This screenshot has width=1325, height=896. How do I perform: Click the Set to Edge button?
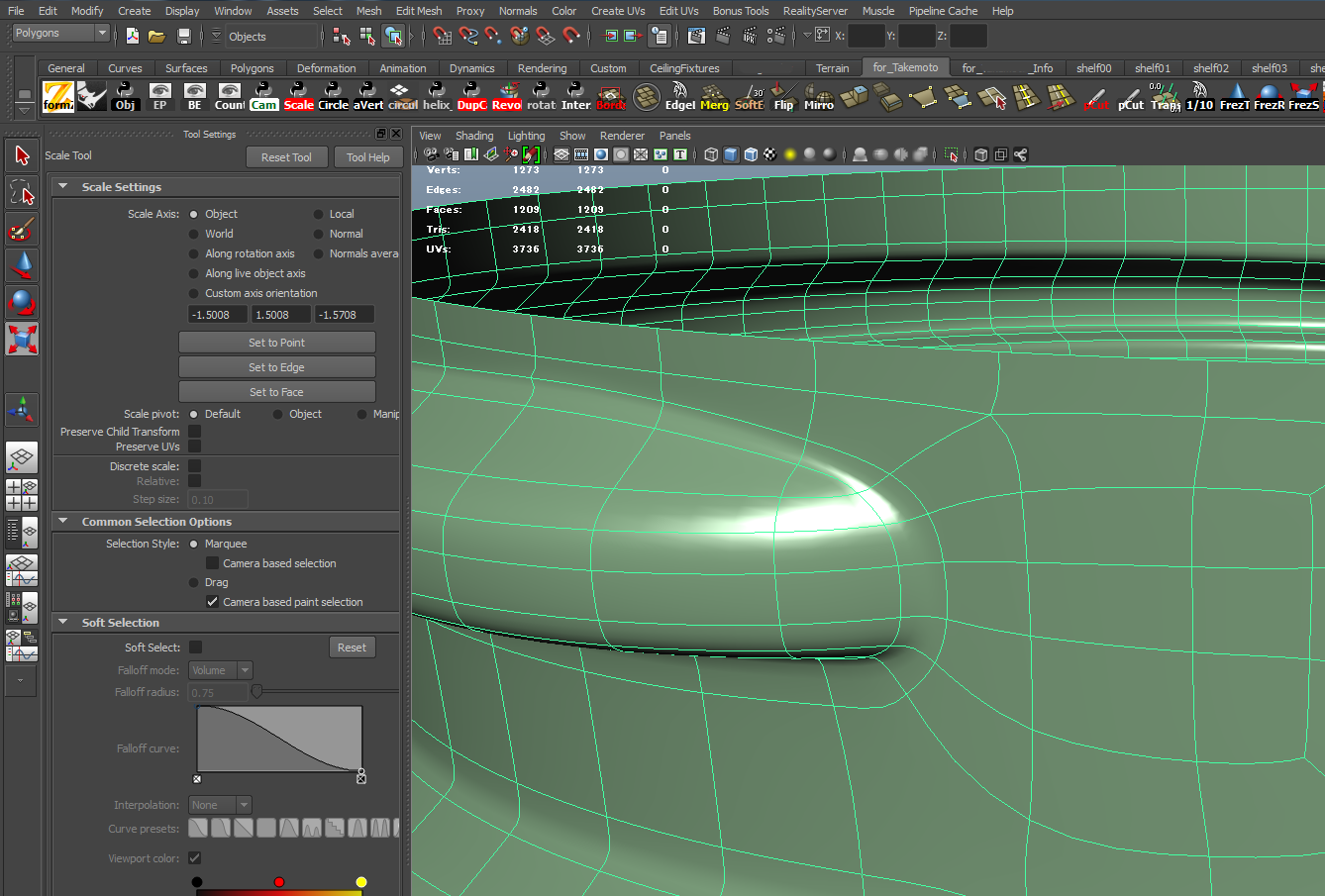pyautogui.click(x=276, y=367)
